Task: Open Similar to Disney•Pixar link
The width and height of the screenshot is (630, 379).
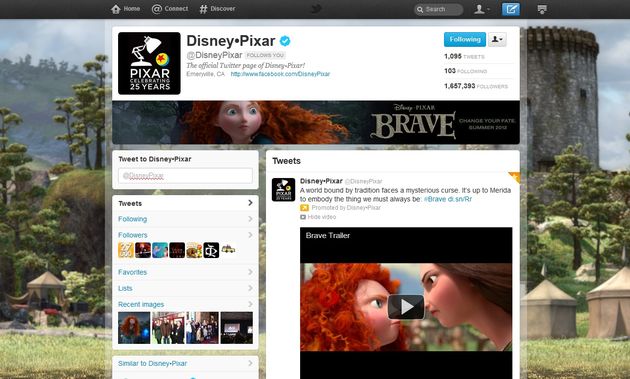Action: (152, 363)
